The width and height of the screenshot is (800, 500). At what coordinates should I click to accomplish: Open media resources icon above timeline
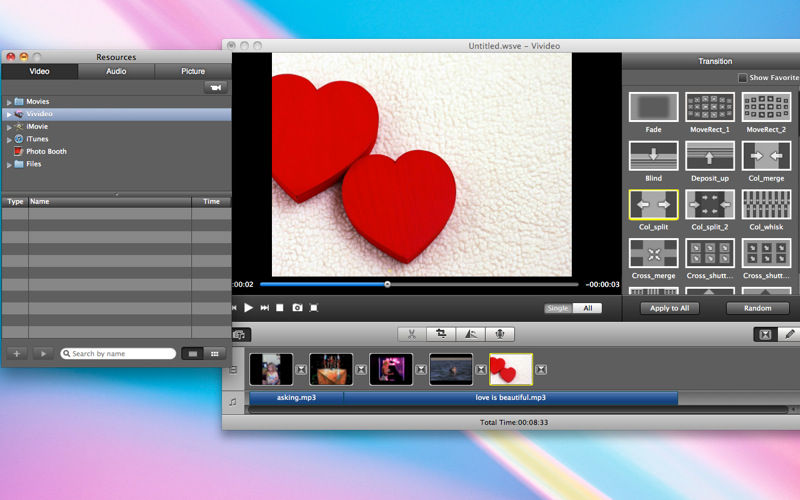coord(240,335)
